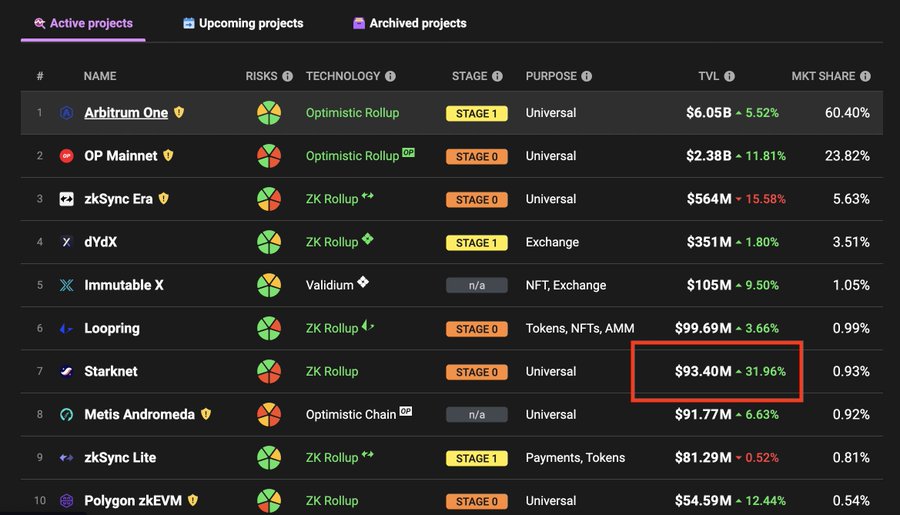
Task: Click the risk pie chart for Immutable X
Action: click(x=269, y=285)
